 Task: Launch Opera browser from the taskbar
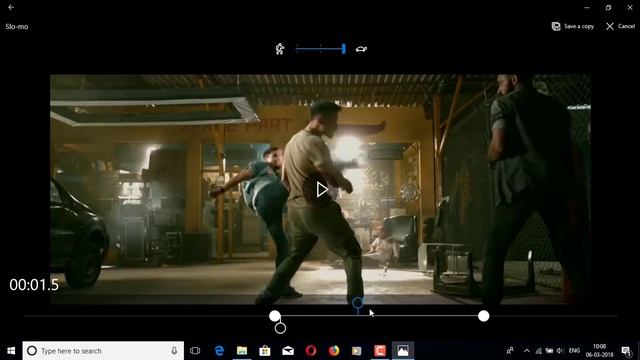click(x=311, y=351)
